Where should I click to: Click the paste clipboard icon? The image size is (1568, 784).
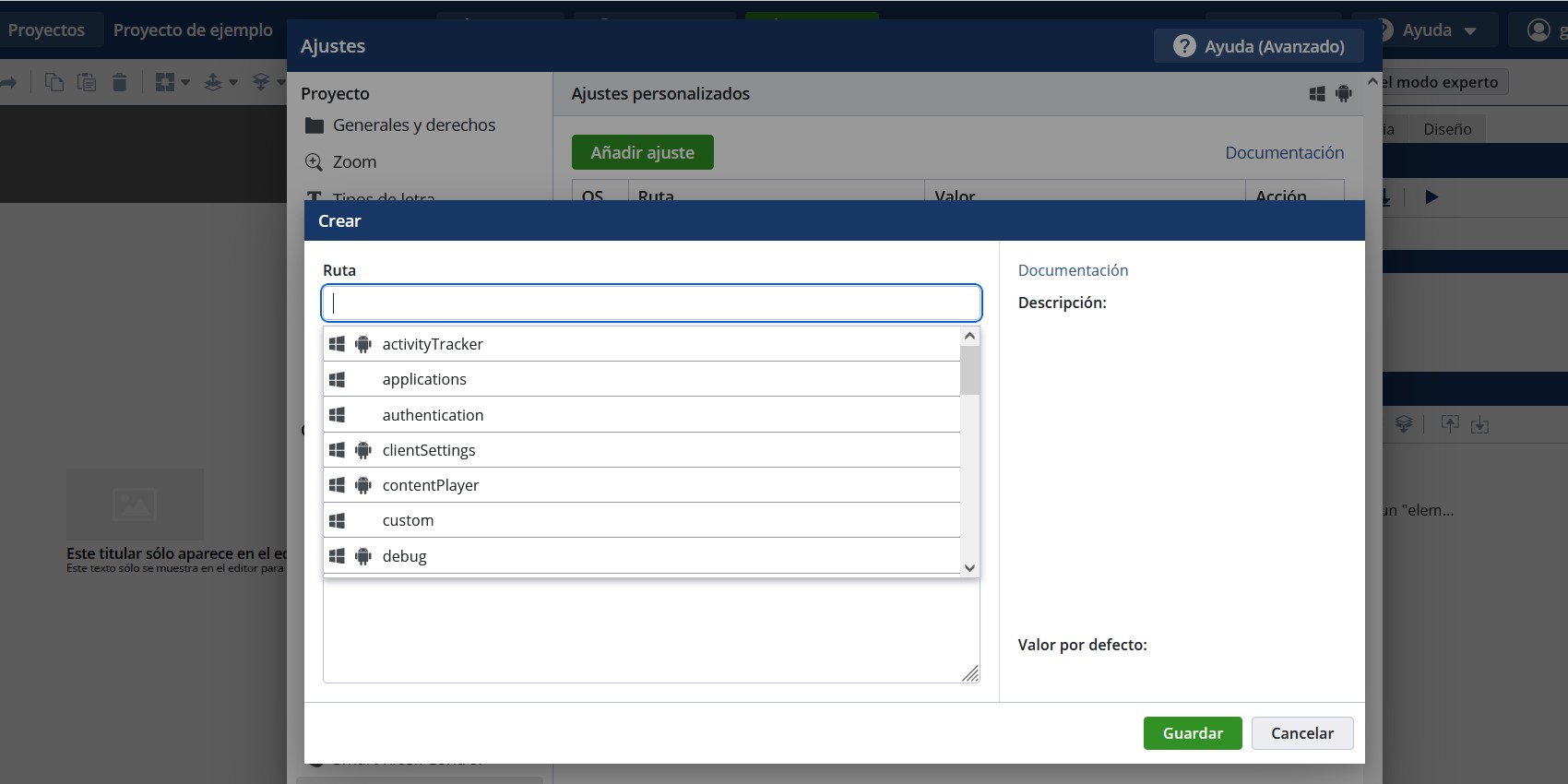[x=87, y=82]
